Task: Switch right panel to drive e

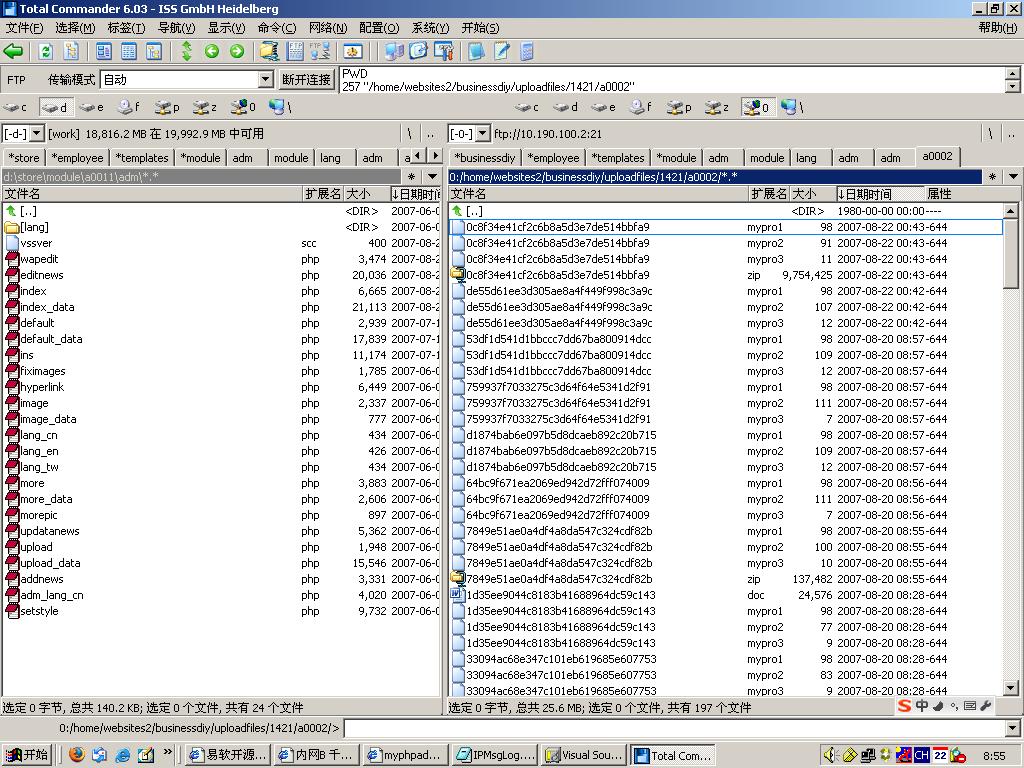Action: [x=602, y=107]
